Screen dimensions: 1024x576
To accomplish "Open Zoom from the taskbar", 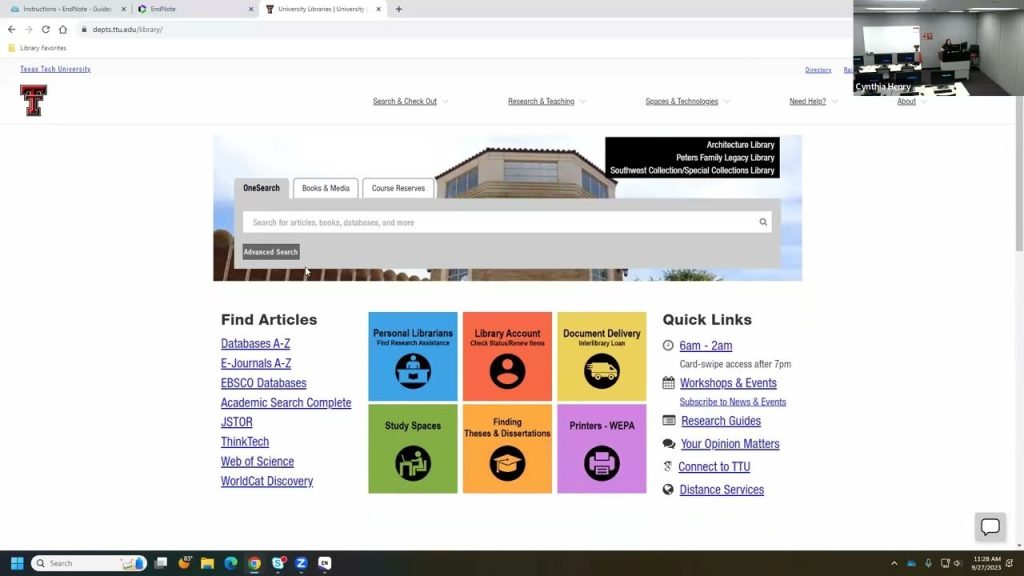I will [301, 563].
